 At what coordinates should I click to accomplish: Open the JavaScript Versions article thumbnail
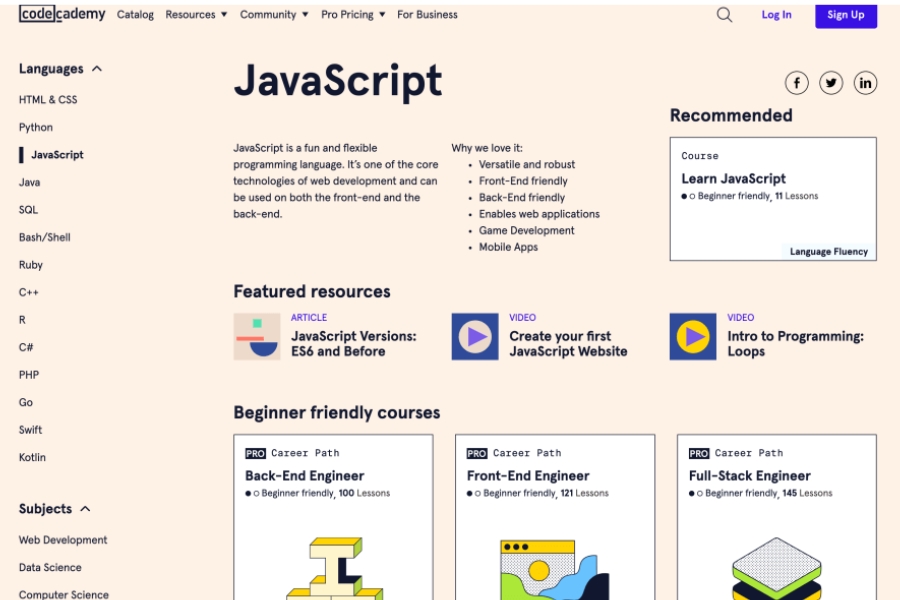point(257,336)
